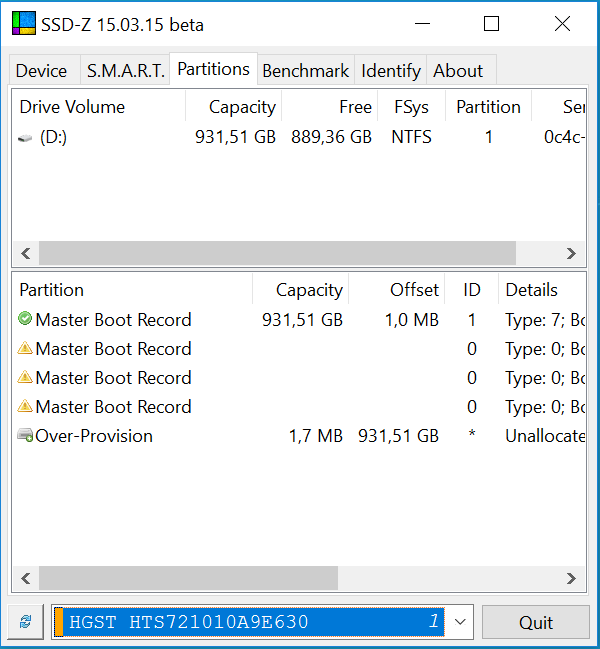Switch to the S.M.A.R.T. tab
The height and width of the screenshot is (649, 600).
(125, 70)
